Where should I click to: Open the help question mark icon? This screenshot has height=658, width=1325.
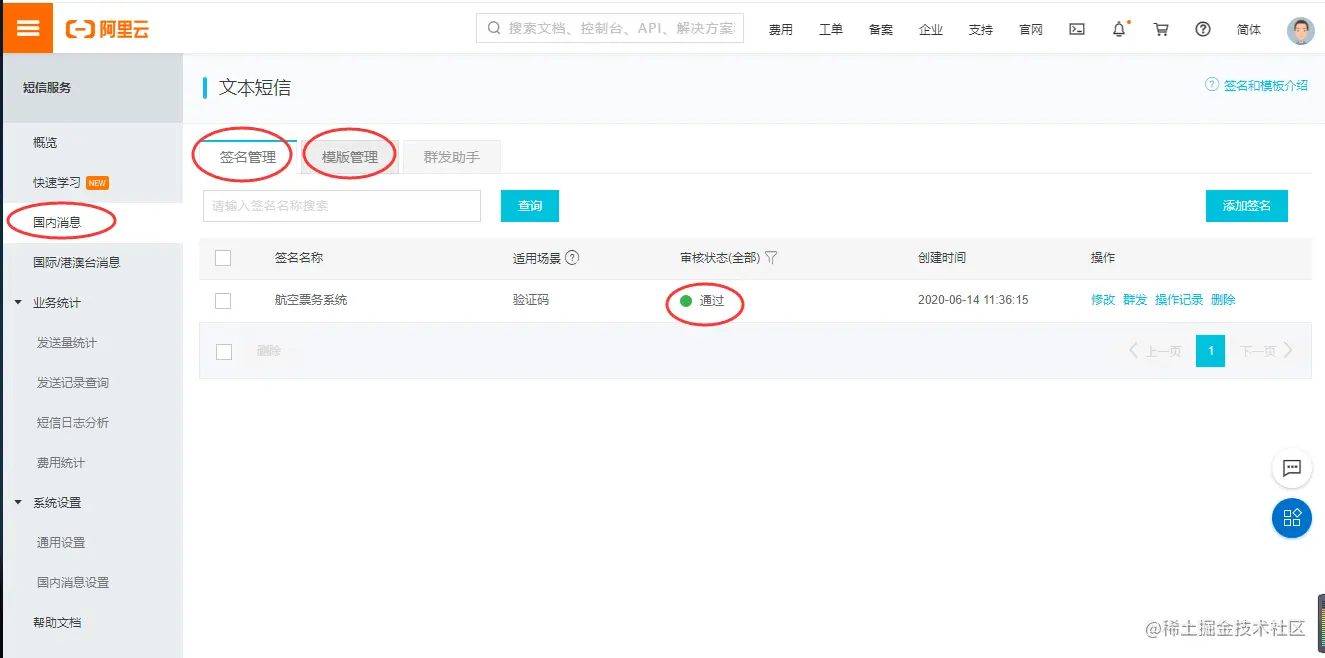pyautogui.click(x=1203, y=29)
